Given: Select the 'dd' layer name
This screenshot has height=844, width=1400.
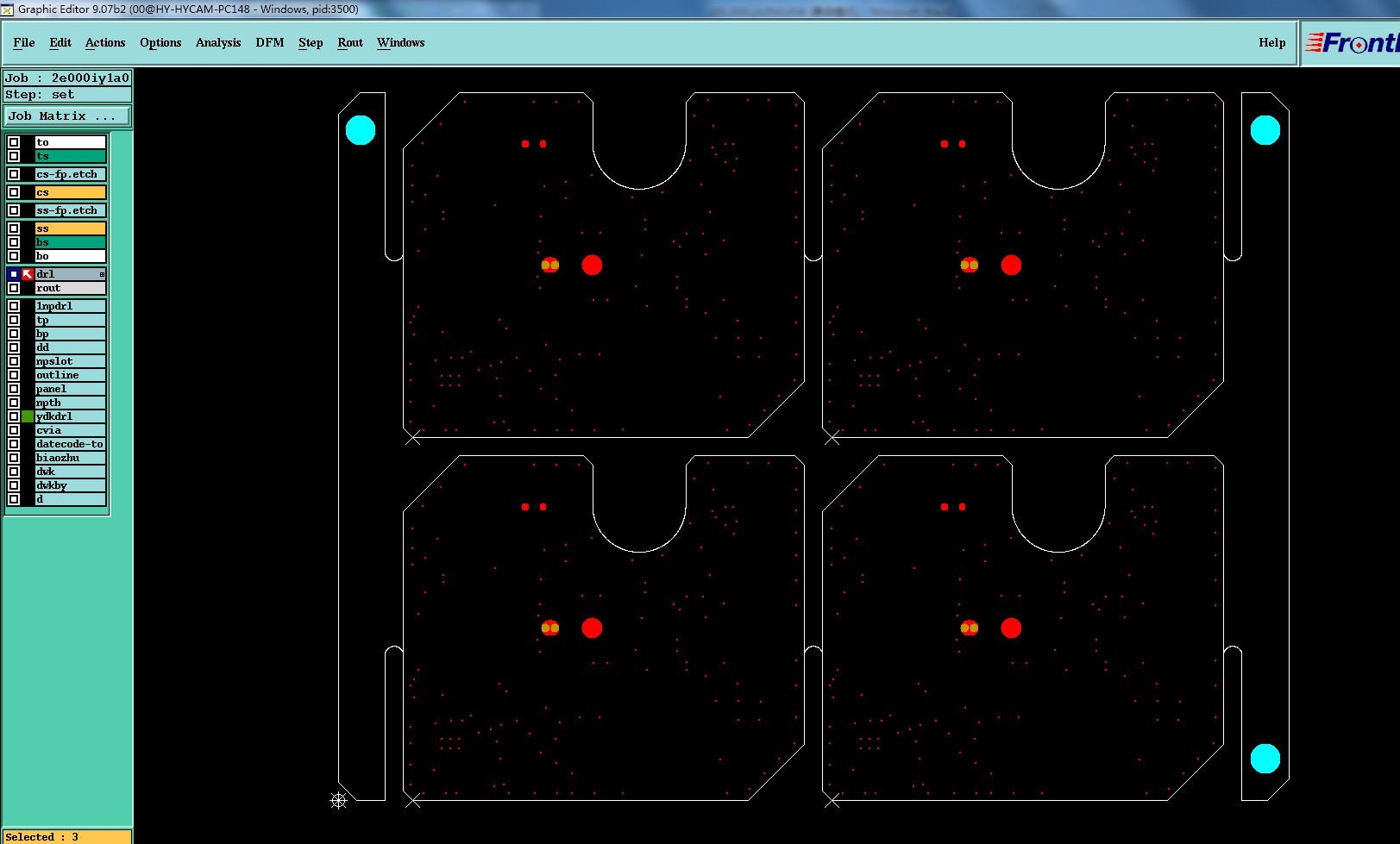Looking at the screenshot, I should tap(71, 347).
